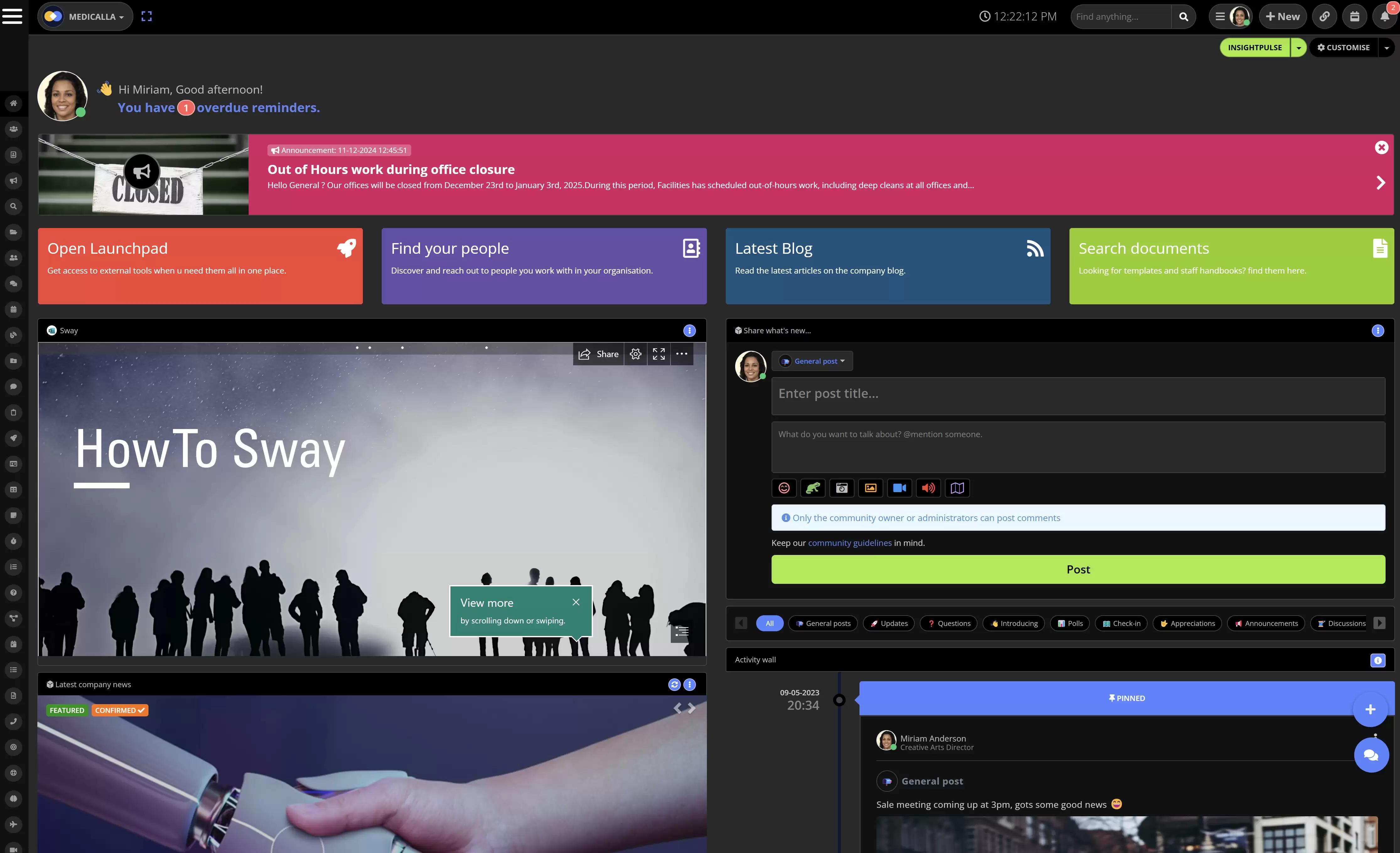Open the hamburger main menu
Screen dimensions: 1400x853
tap(12, 16)
